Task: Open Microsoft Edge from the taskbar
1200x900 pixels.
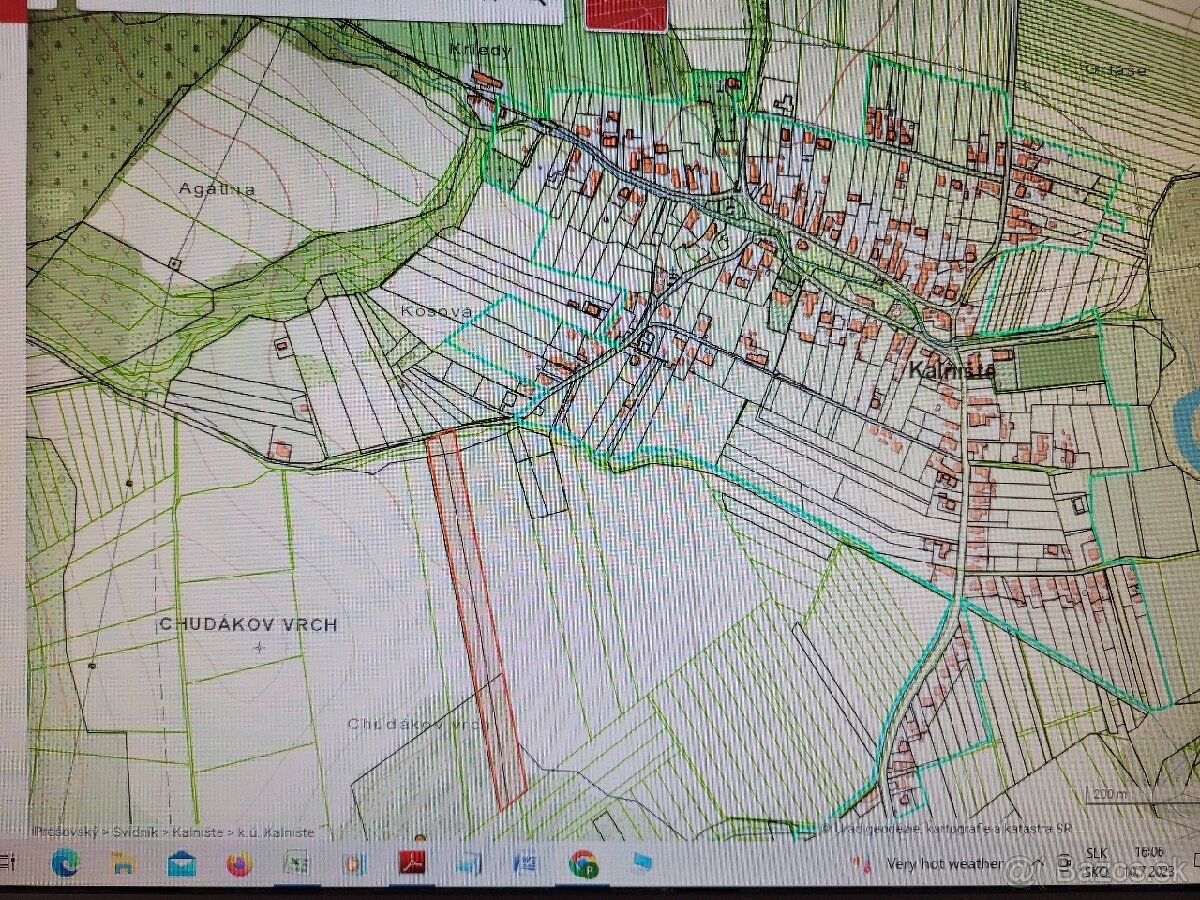Action: coord(66,861)
